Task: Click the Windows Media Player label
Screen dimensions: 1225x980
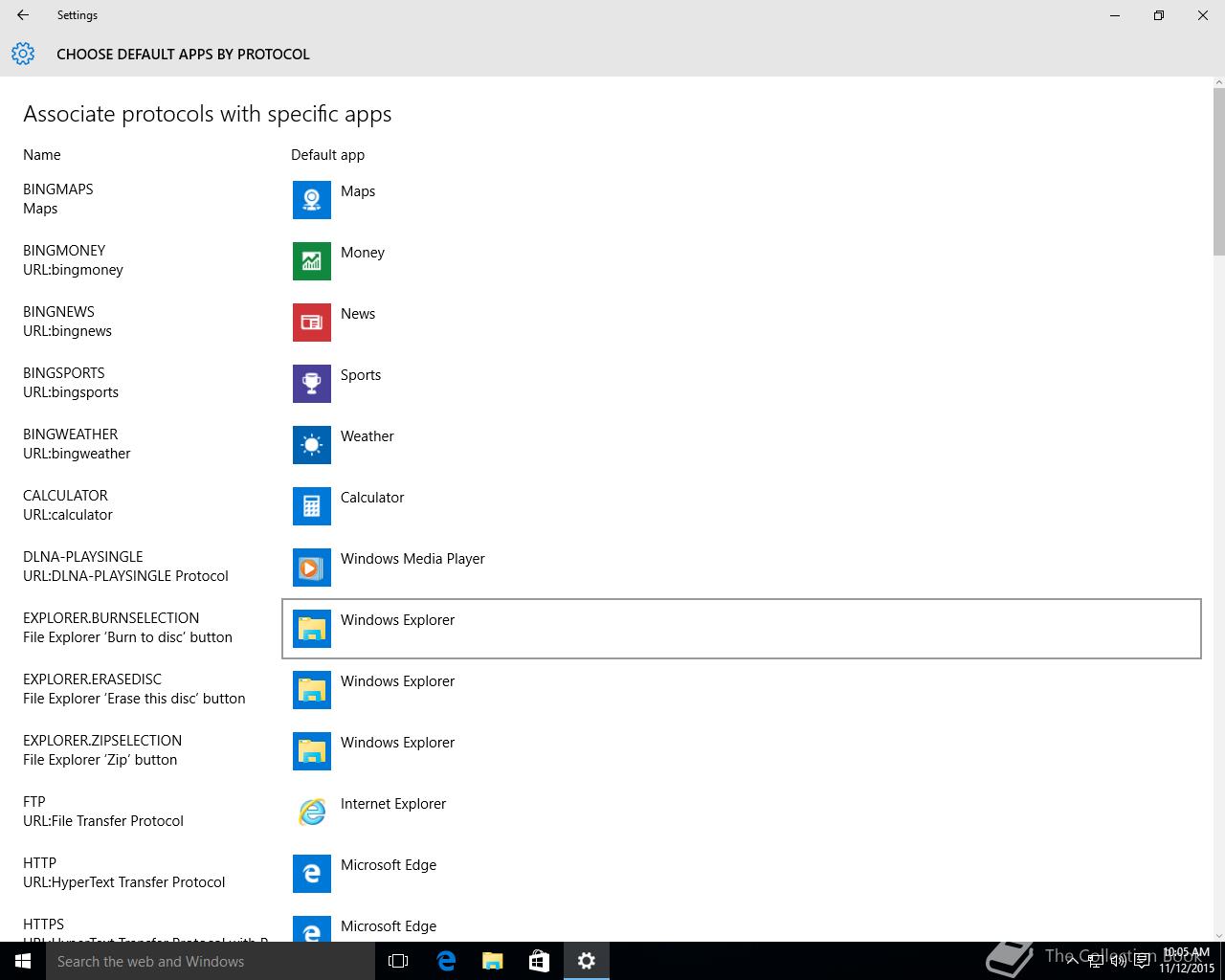Action: click(x=412, y=559)
